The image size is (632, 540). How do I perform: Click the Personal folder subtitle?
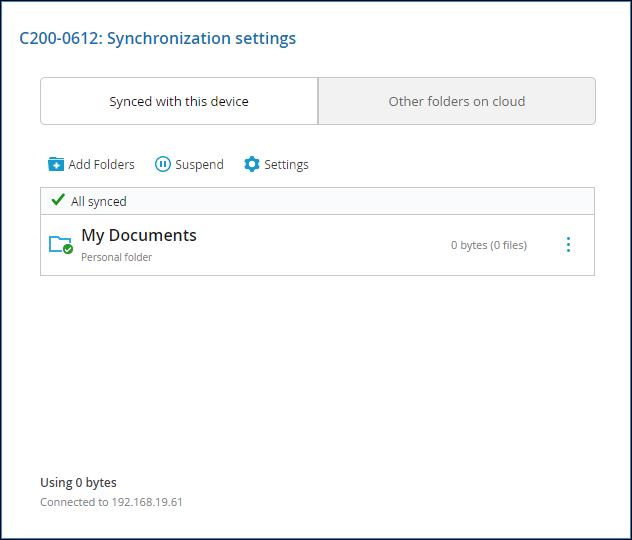116,257
